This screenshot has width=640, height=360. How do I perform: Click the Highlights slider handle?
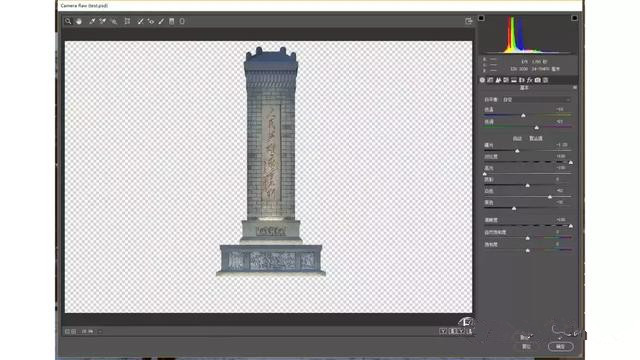[484, 174]
